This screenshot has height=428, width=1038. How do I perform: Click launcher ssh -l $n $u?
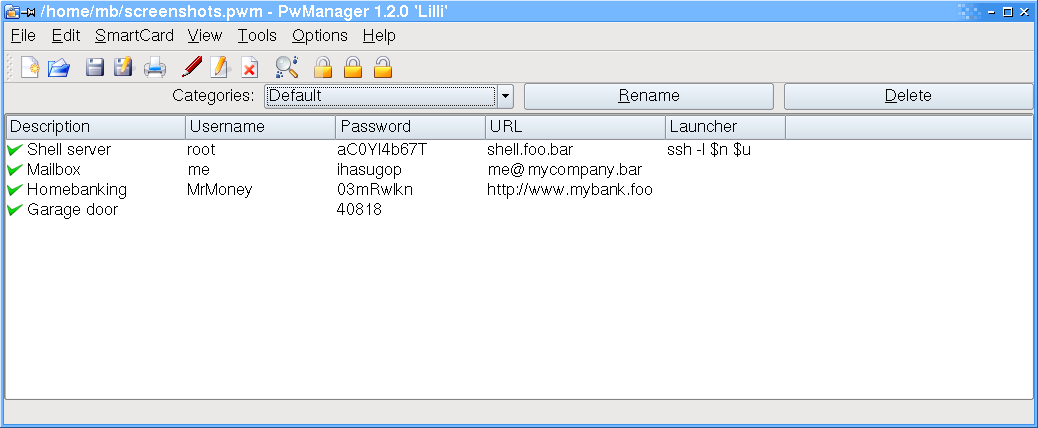pos(709,150)
